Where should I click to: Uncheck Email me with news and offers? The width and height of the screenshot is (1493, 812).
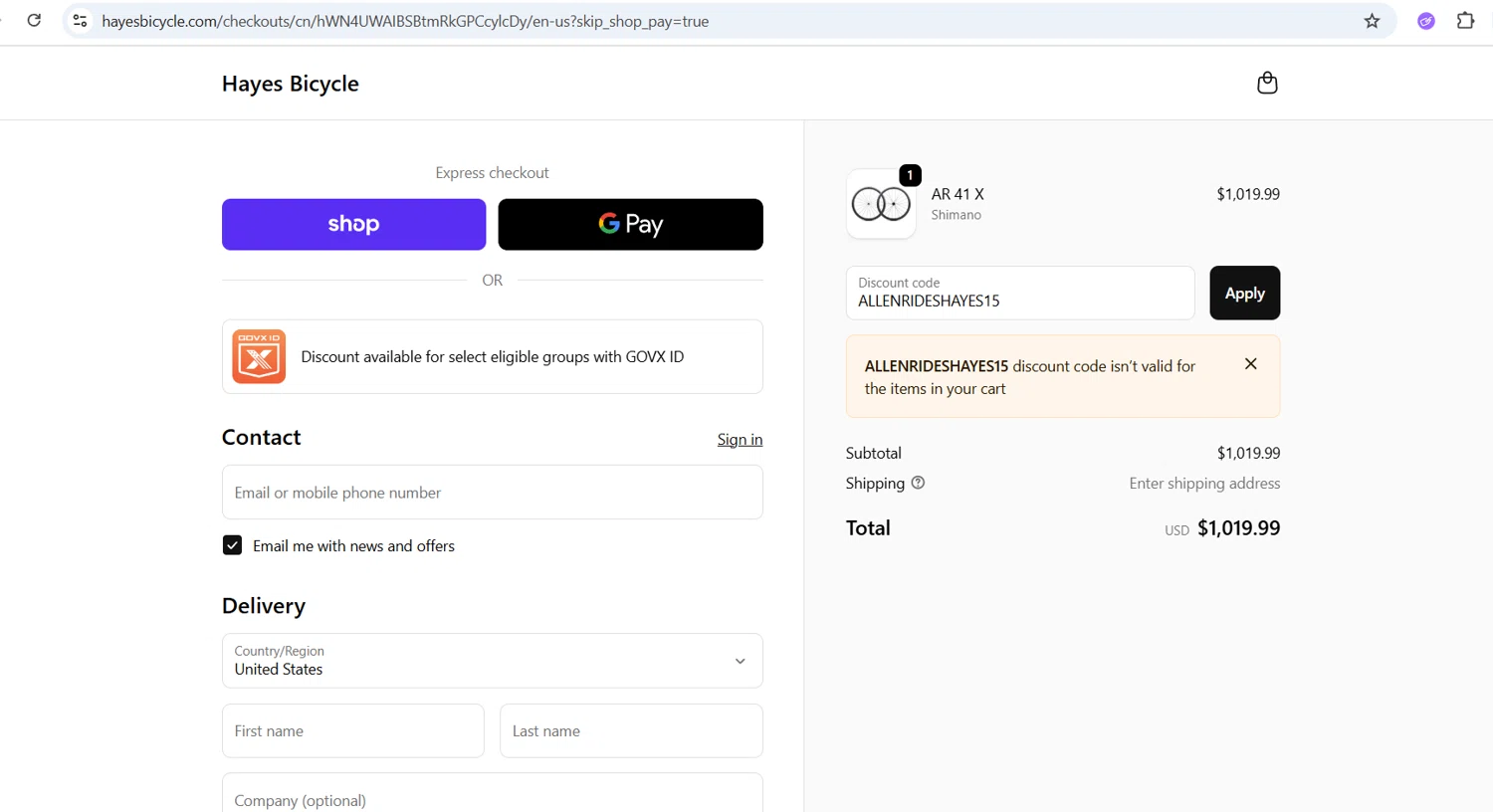(232, 545)
